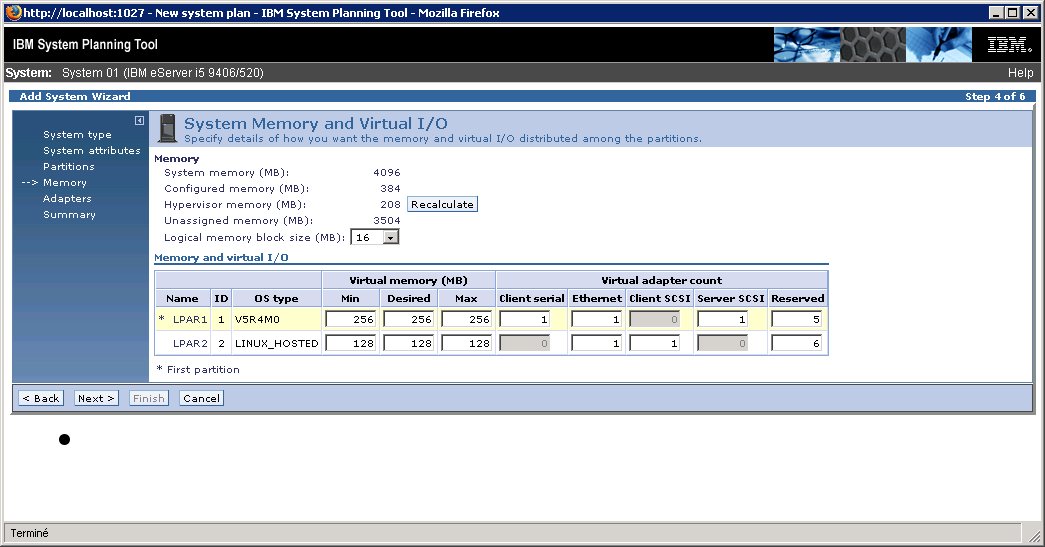
Task: Open Help in the system bar
Action: pos(1020,73)
